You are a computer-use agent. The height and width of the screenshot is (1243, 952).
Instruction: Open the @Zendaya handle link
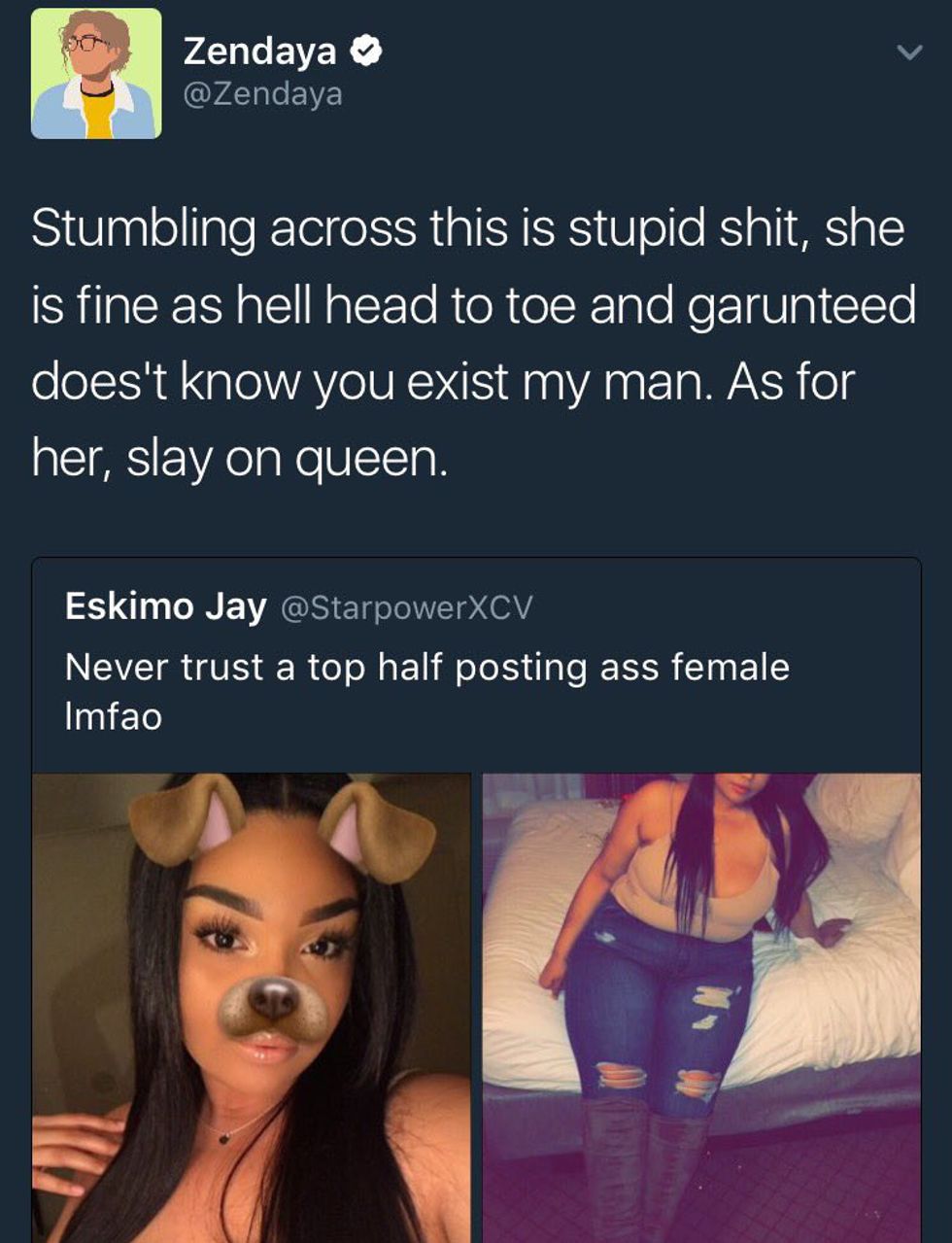(x=262, y=94)
